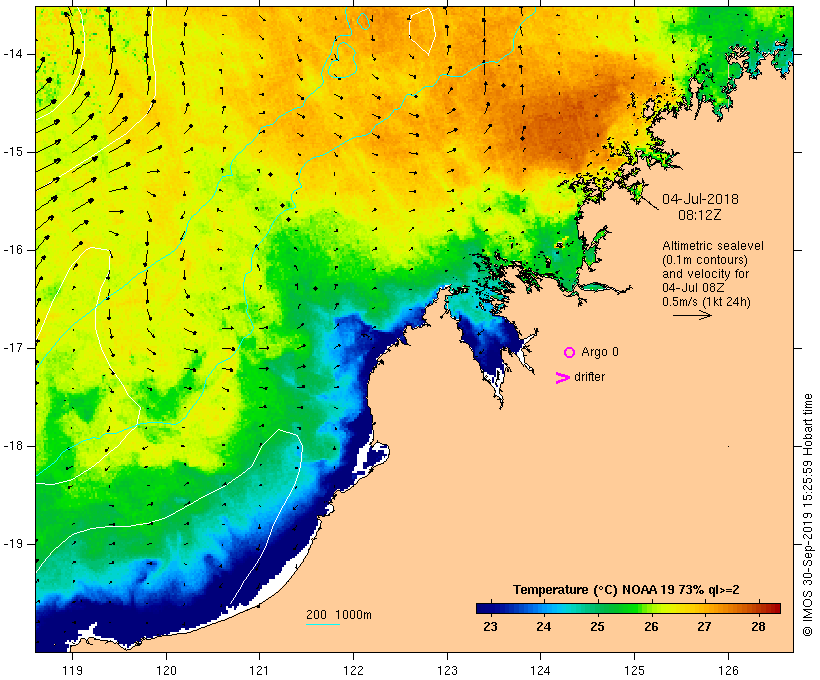Click the cyan 200 1000m contour line sample
Viewport: 820px width, 680px height.
coord(323,624)
